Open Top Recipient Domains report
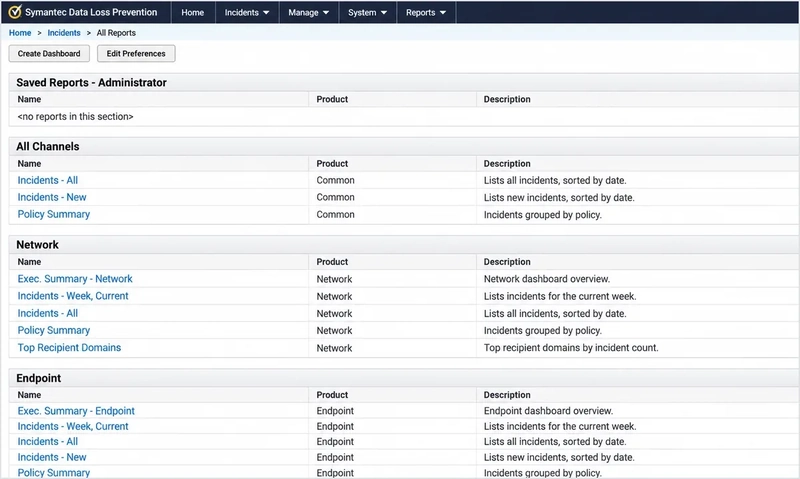This screenshot has height=479, width=800. [x=69, y=347]
